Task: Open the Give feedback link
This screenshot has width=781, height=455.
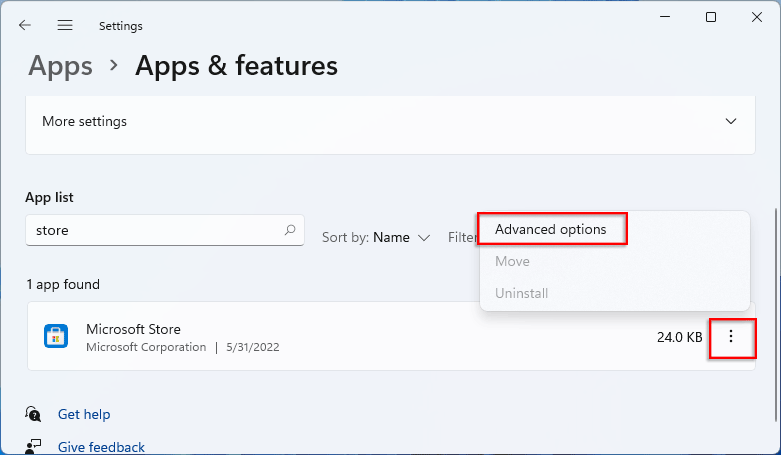Action: [x=101, y=447]
